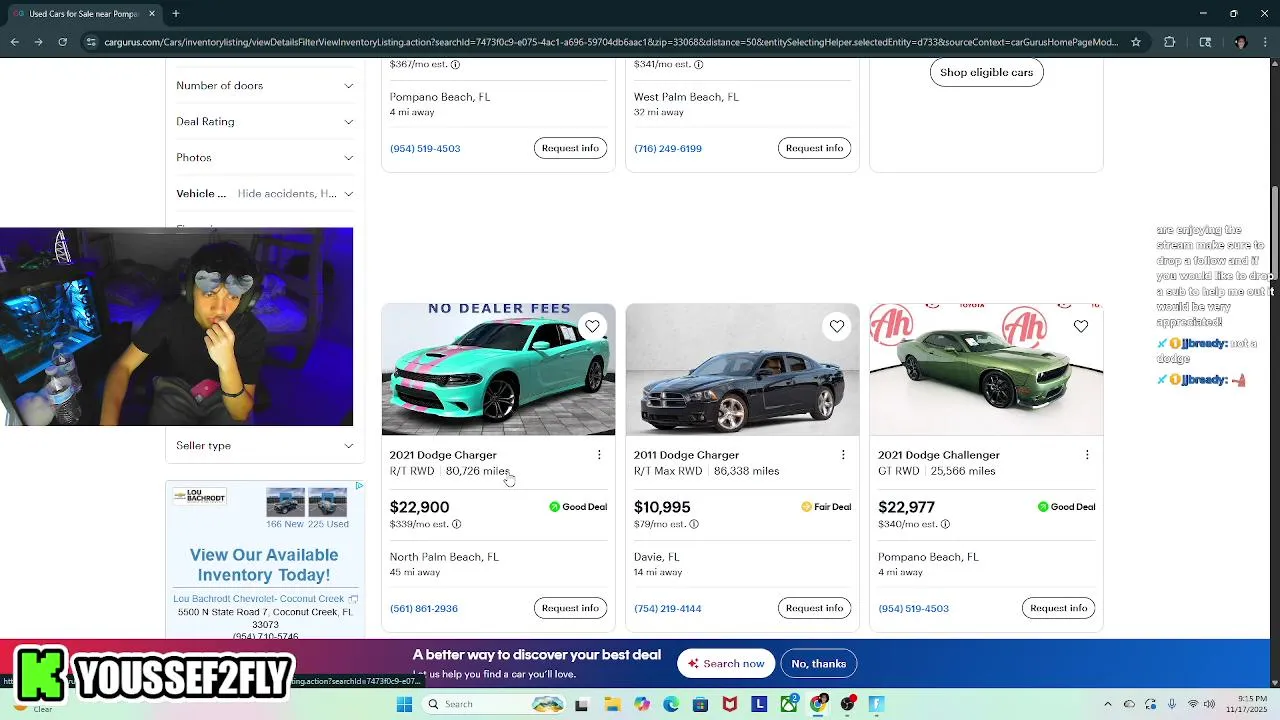The height and width of the screenshot is (720, 1280).
Task: Open a new browser tab with plus icon
Action: [175, 14]
